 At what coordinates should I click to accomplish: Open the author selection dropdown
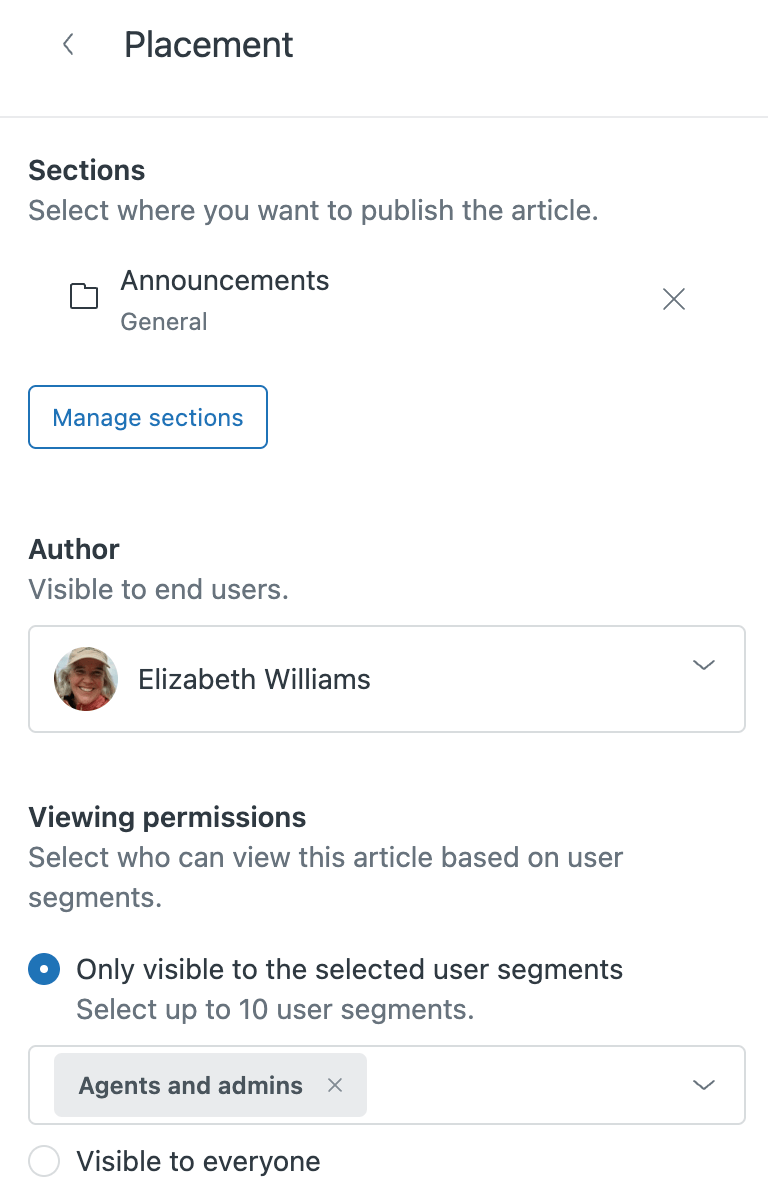click(704, 664)
